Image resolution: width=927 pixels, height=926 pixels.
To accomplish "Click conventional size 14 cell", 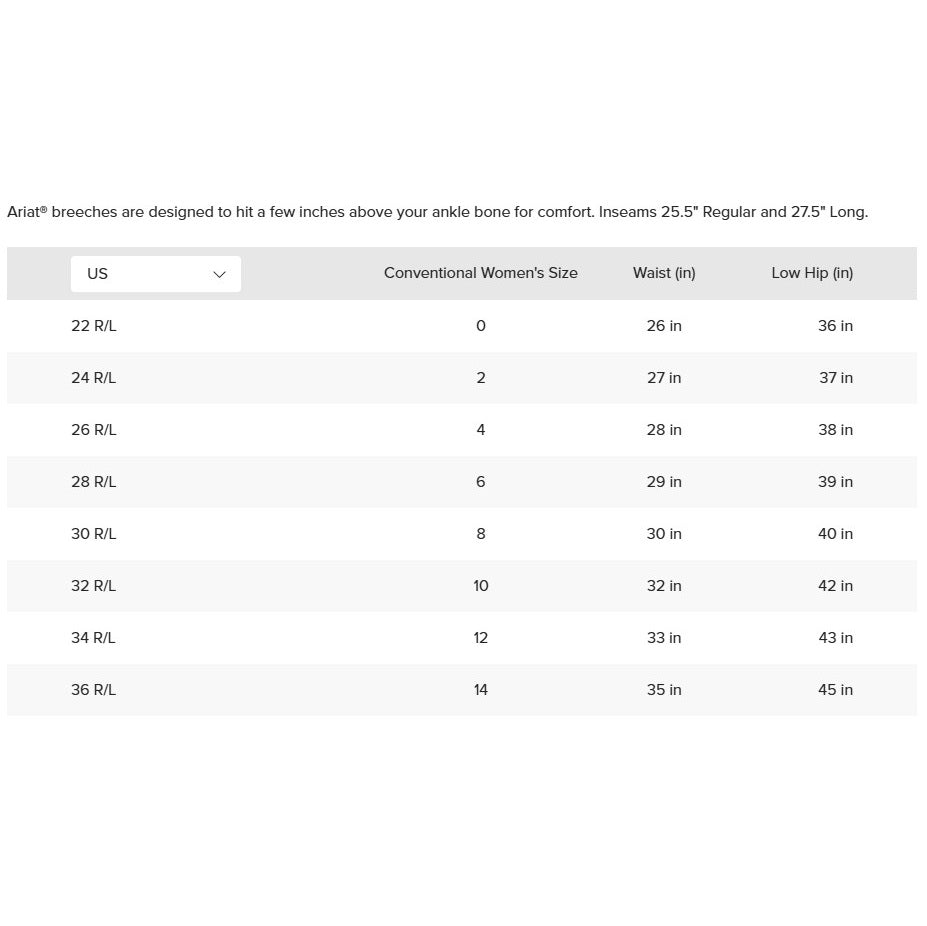I will (481, 690).
